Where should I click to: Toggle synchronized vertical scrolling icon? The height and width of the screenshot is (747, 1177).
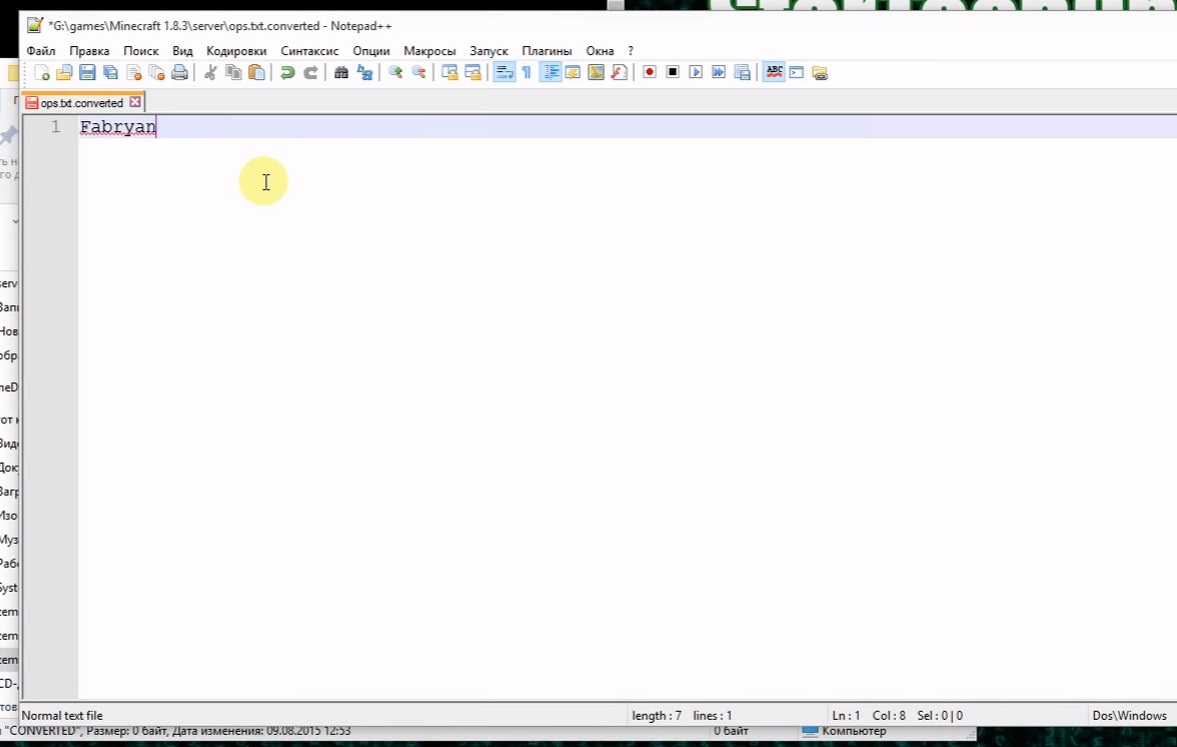point(450,73)
